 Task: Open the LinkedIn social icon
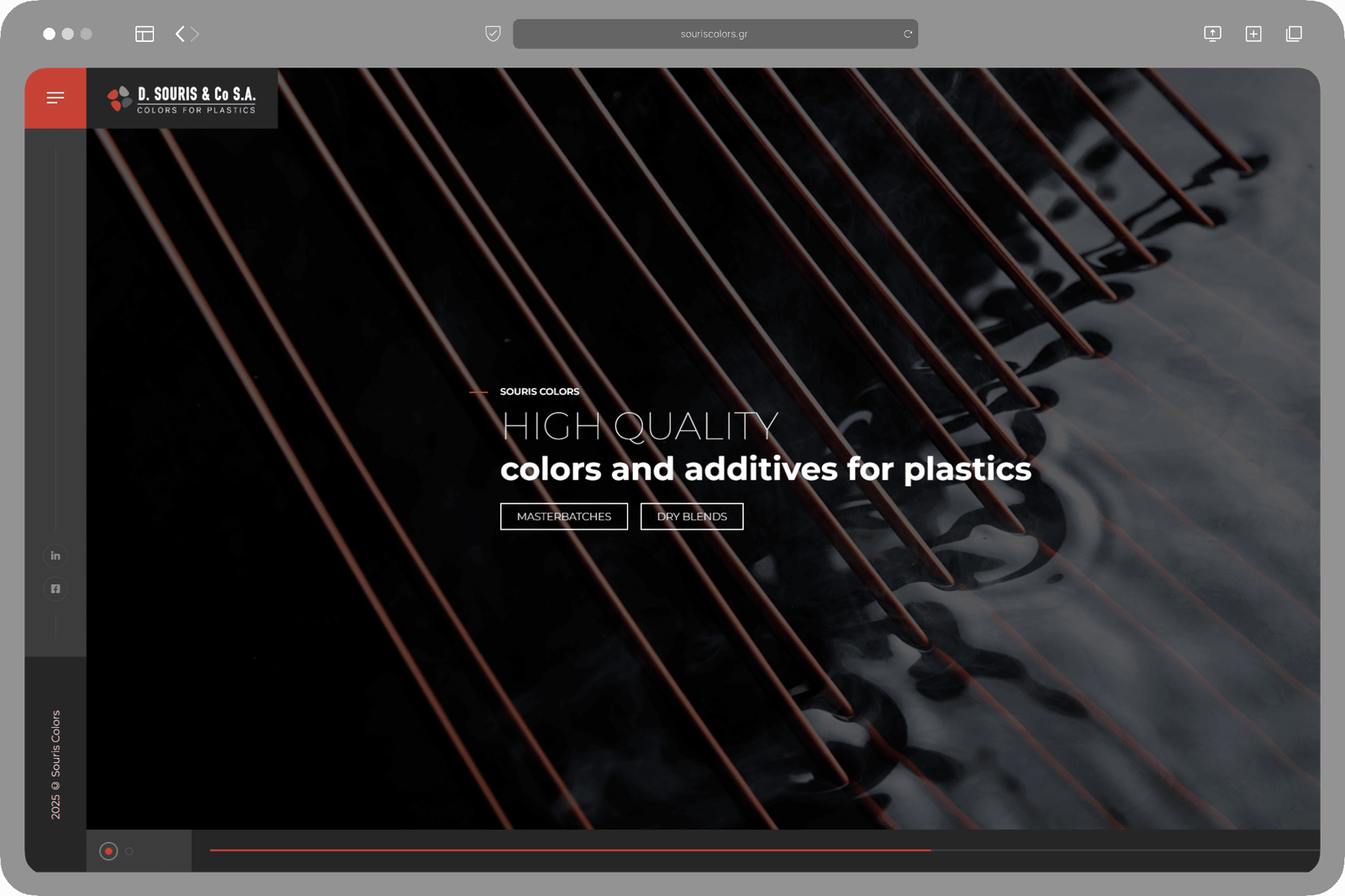pos(55,556)
